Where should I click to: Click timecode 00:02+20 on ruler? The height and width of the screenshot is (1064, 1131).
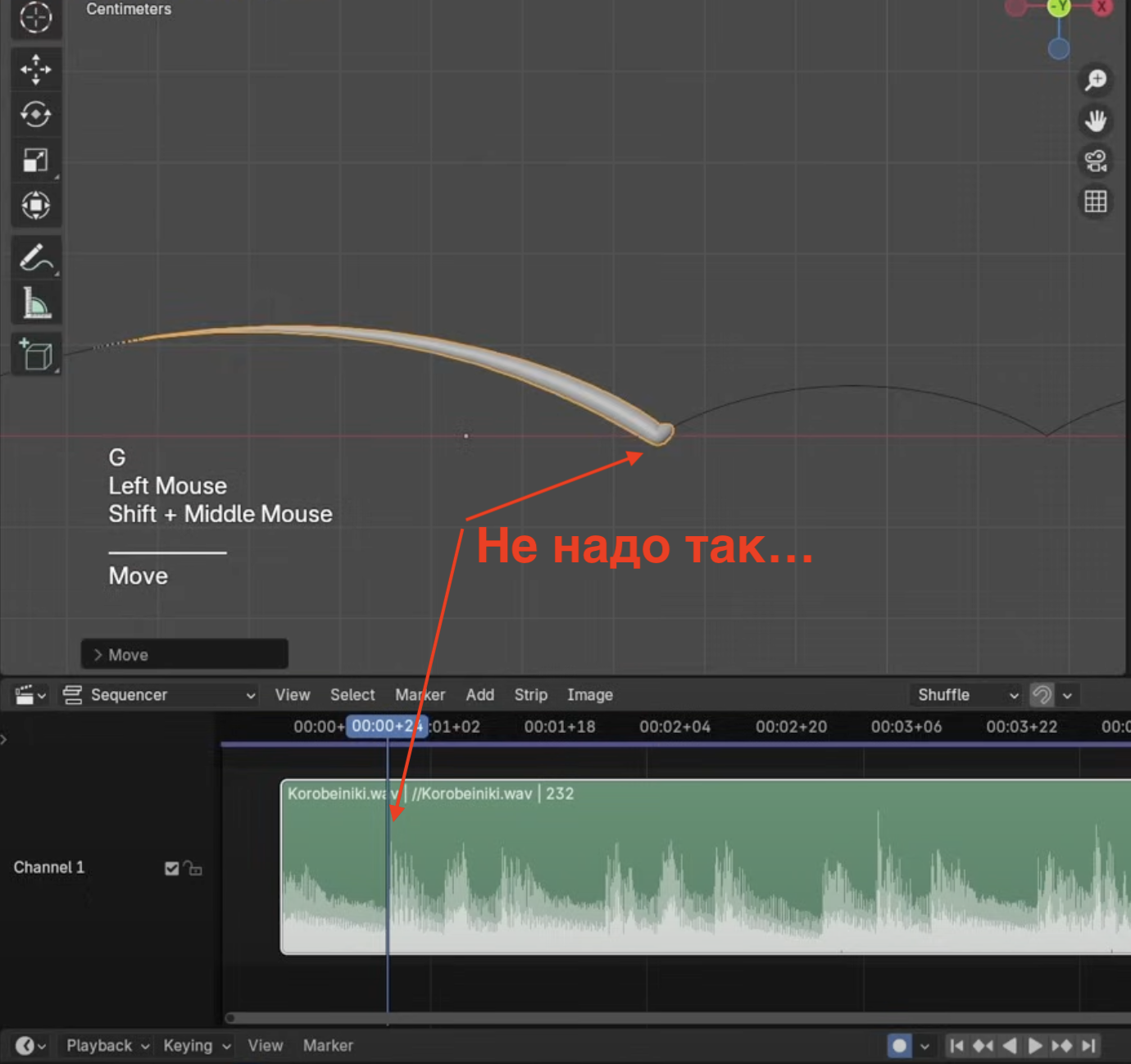(791, 727)
